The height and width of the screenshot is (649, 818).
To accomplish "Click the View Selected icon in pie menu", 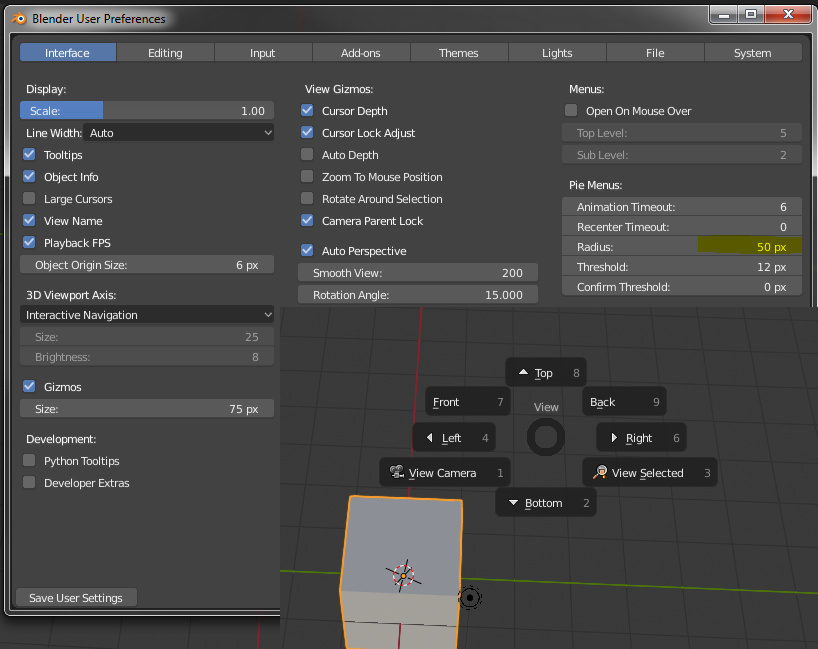I will tap(600, 472).
